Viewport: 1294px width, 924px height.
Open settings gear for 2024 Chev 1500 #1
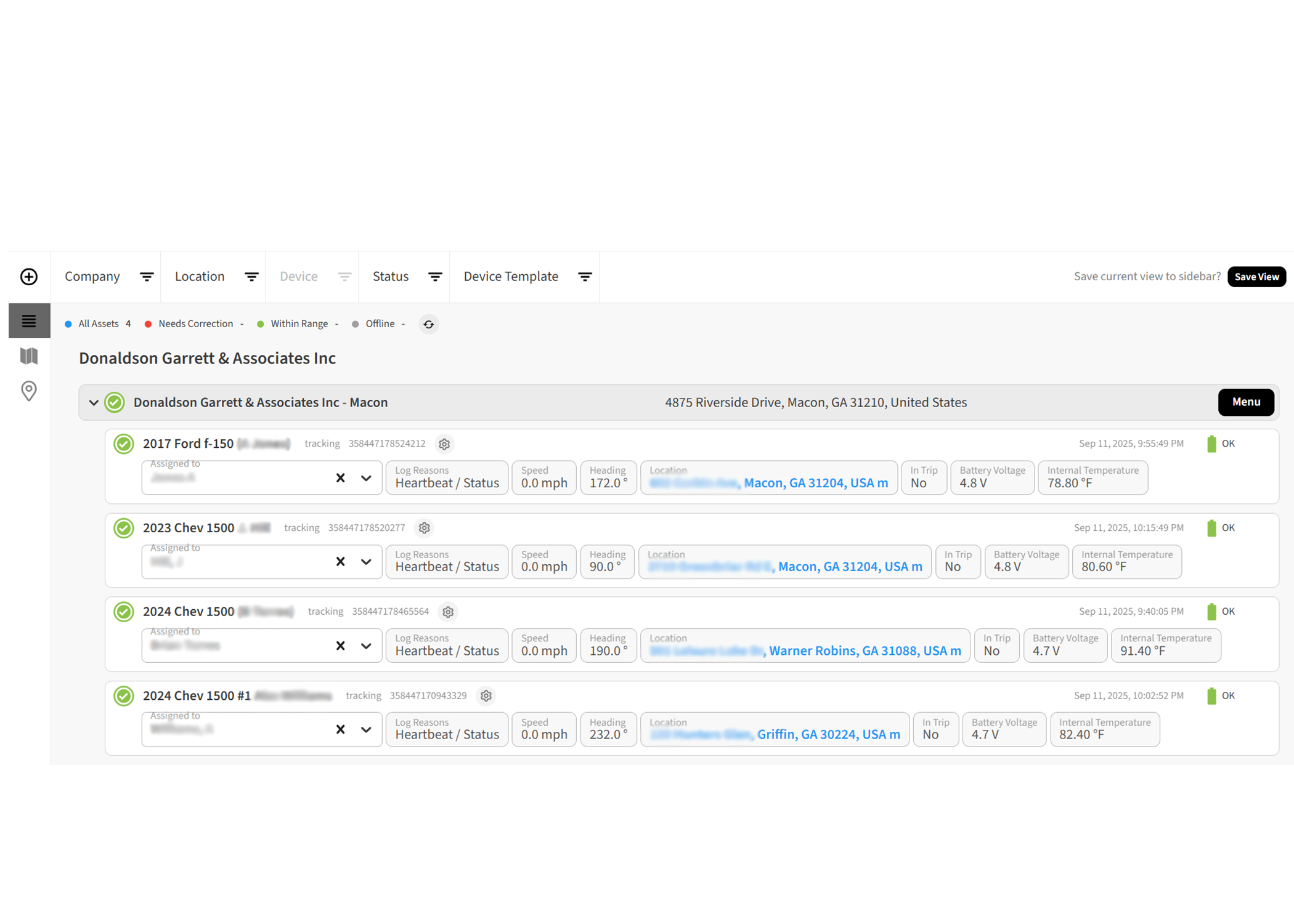point(486,696)
